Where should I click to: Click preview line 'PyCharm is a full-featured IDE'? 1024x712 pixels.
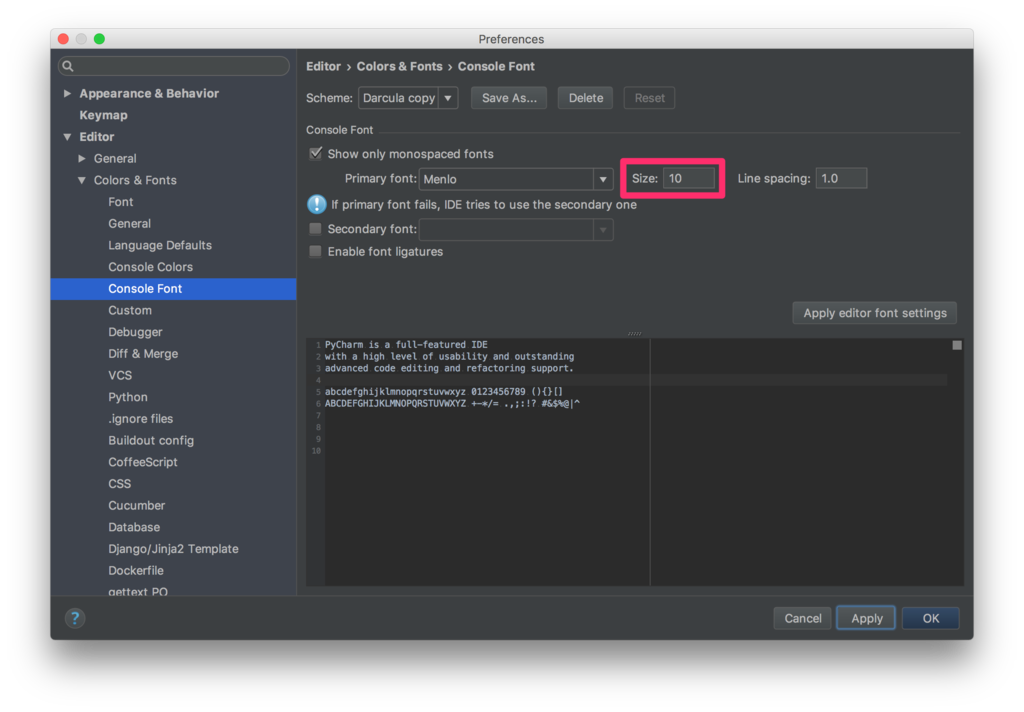click(406, 344)
